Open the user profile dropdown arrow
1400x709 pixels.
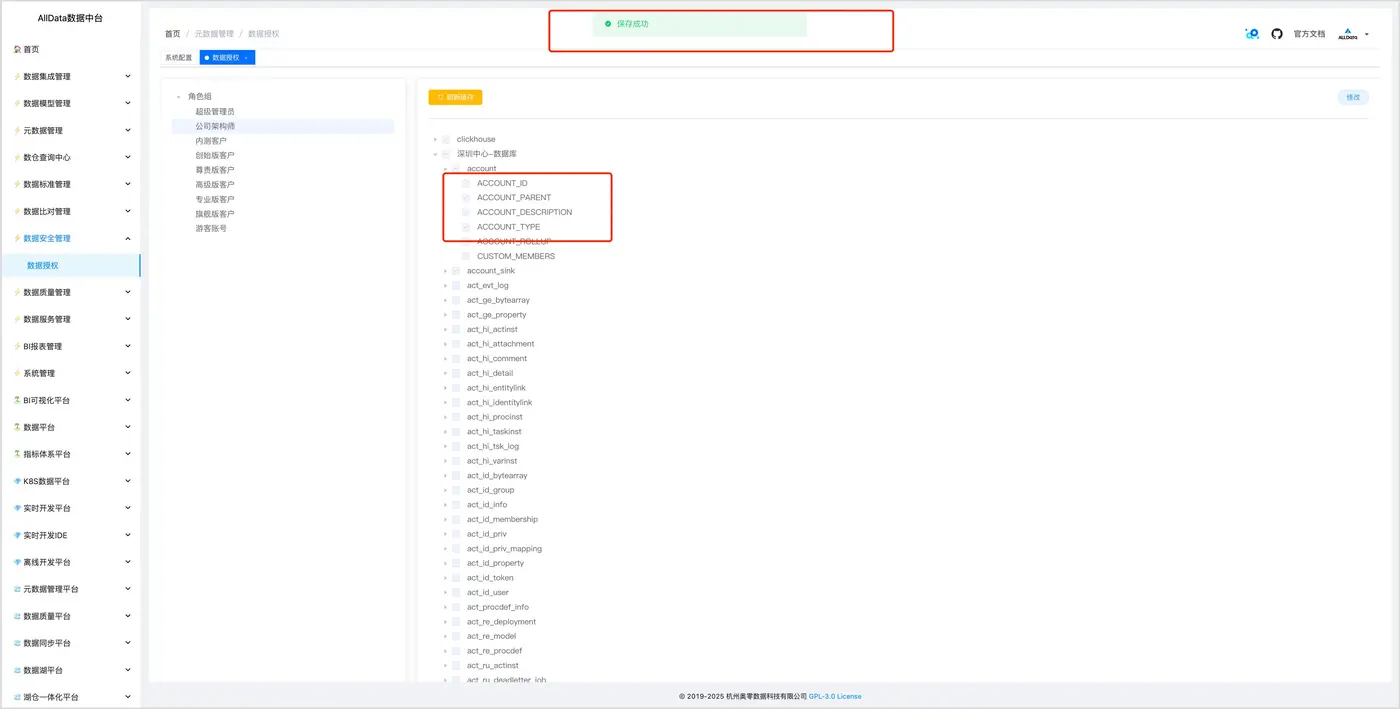pyautogui.click(x=1367, y=35)
